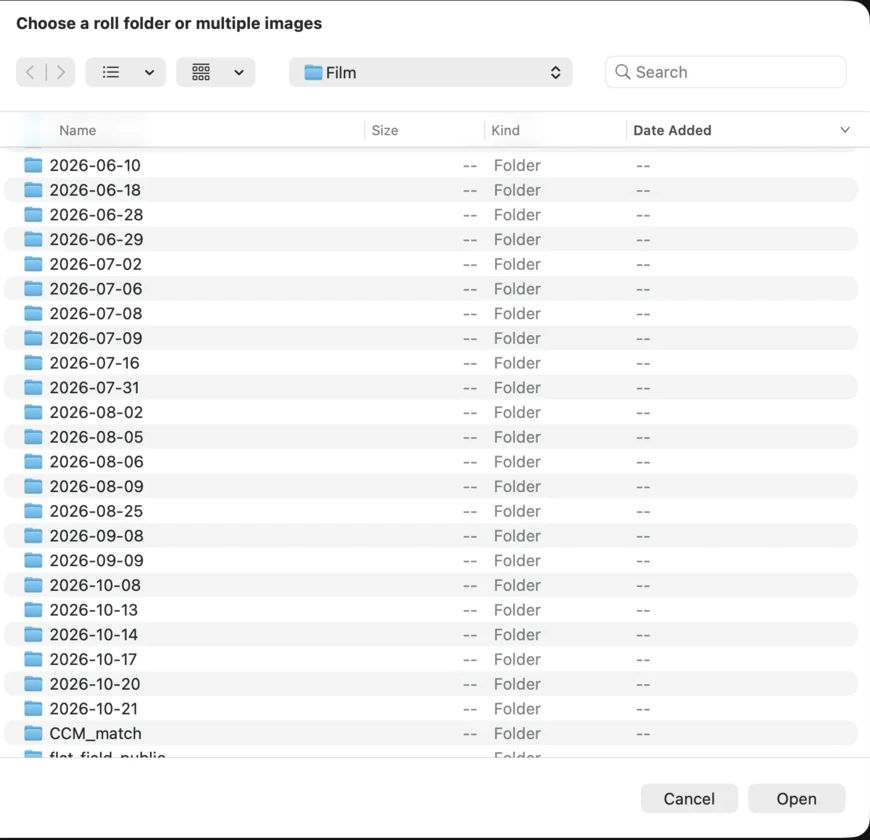Sort the list by Date Added column

point(672,130)
